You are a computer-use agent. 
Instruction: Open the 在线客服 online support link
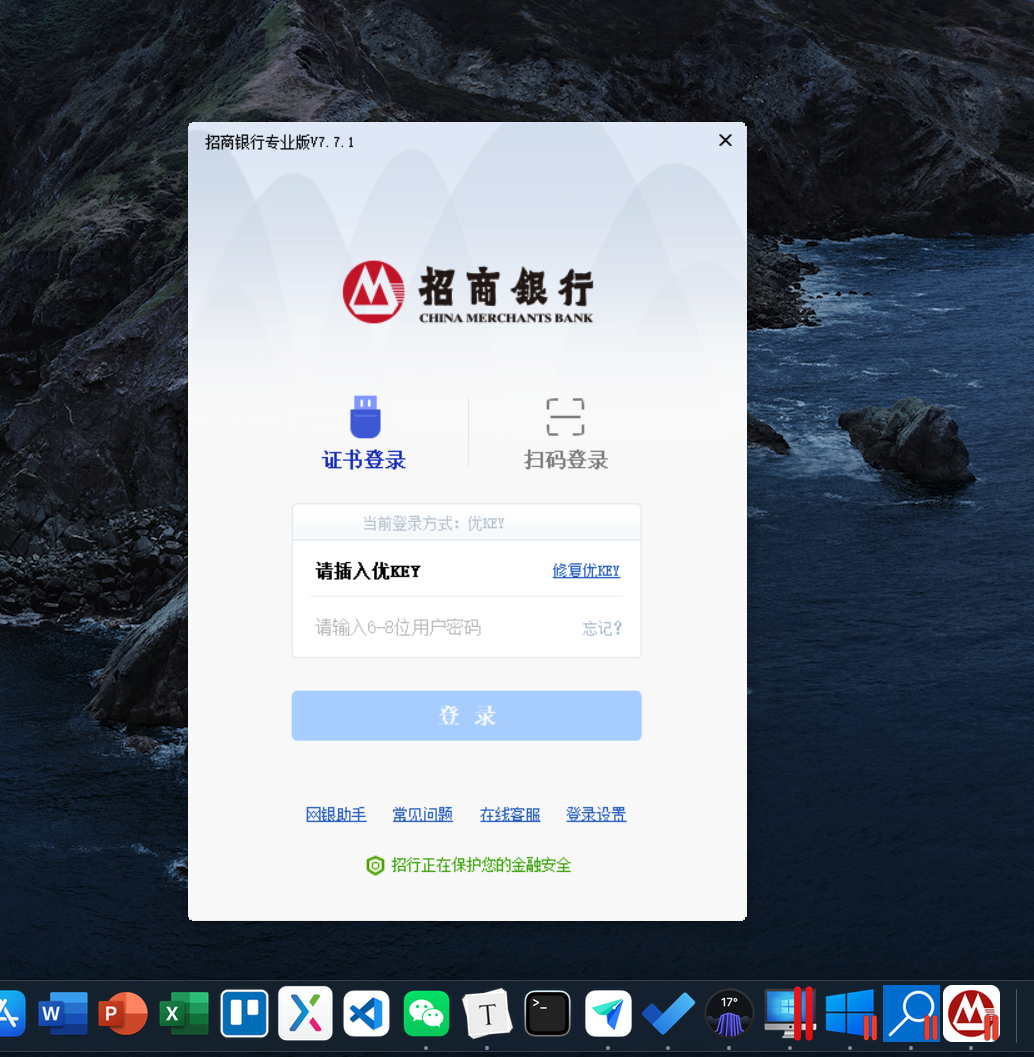(x=510, y=814)
